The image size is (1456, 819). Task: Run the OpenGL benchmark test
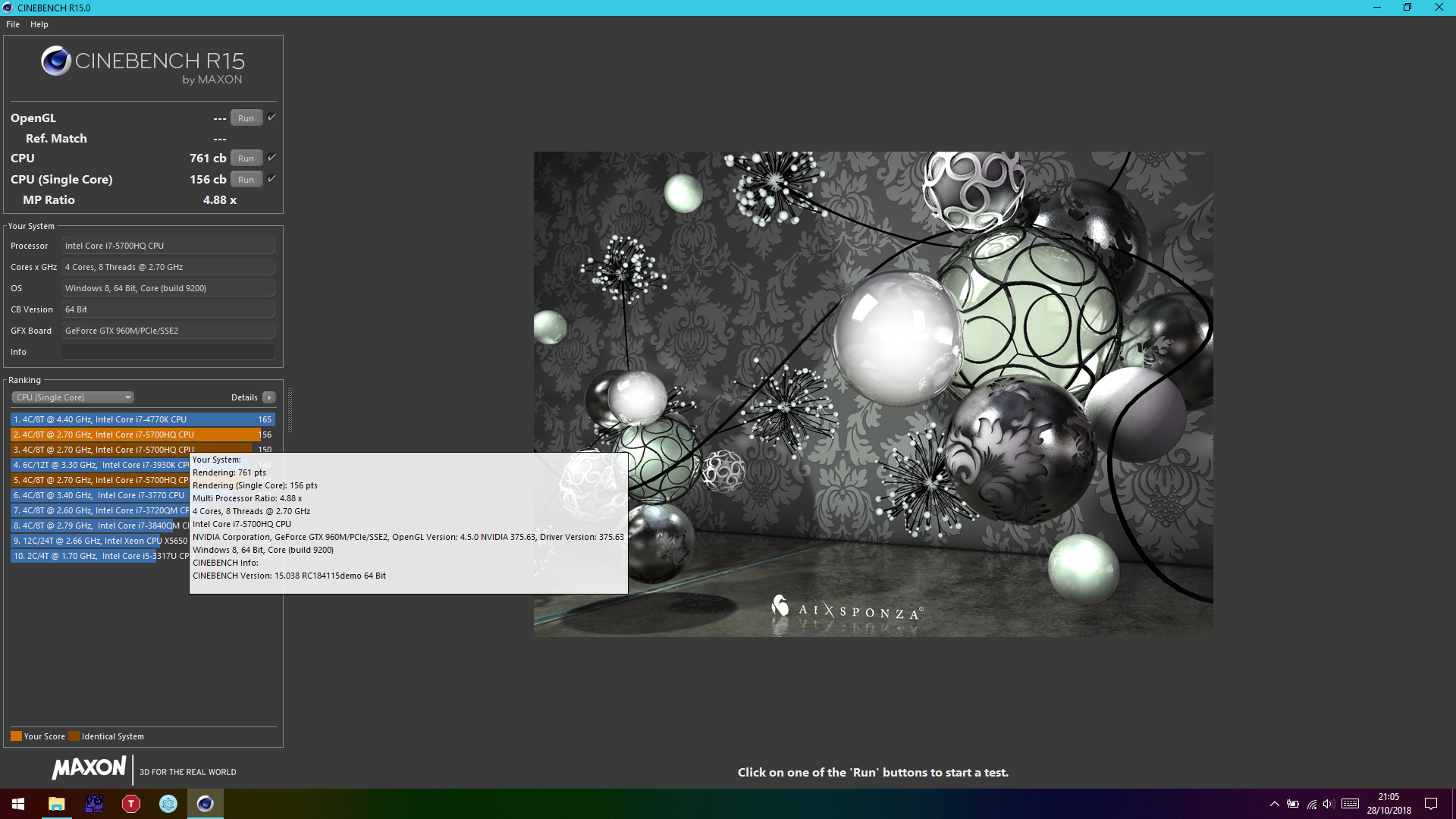[x=246, y=118]
